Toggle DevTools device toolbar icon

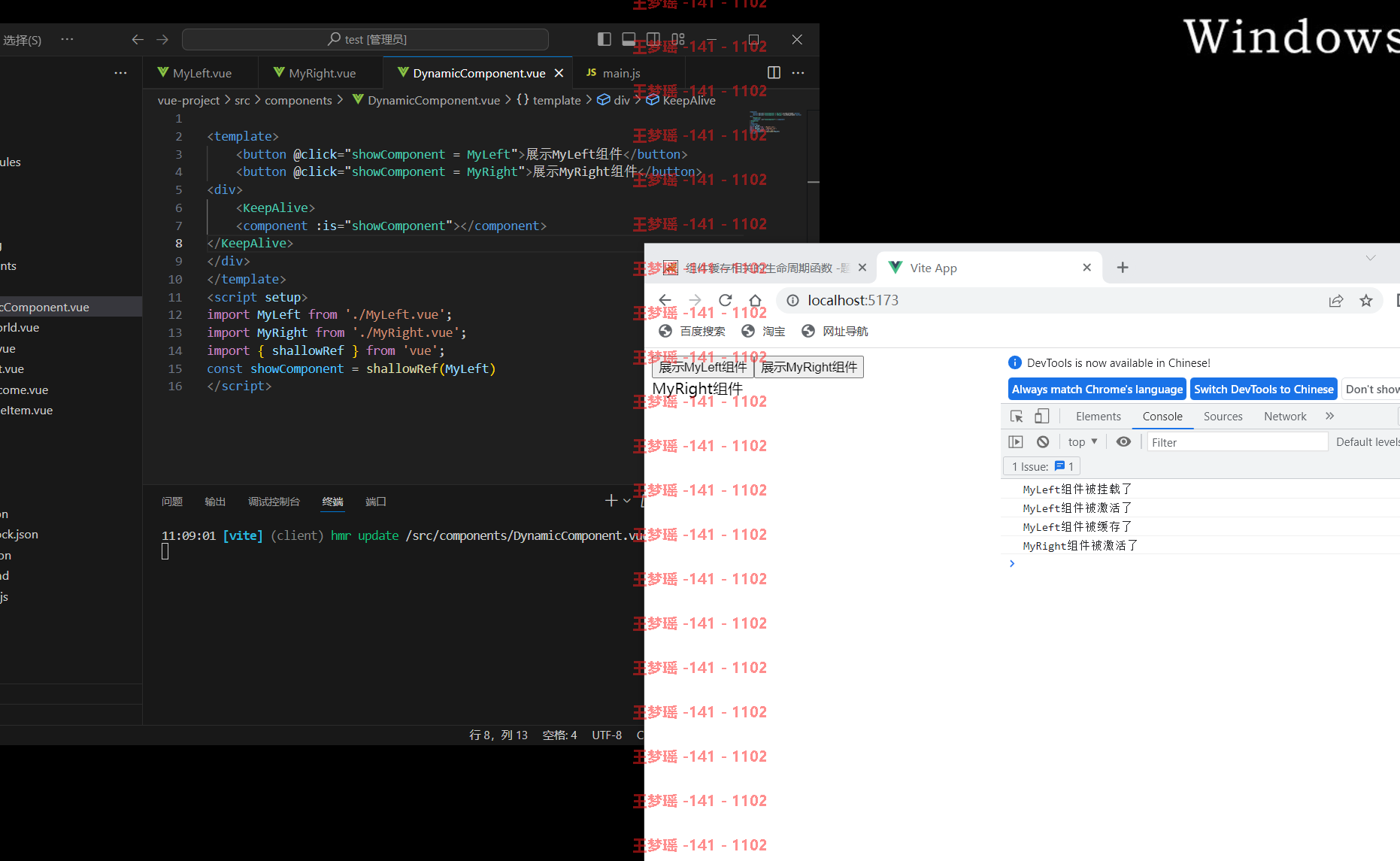click(1042, 417)
